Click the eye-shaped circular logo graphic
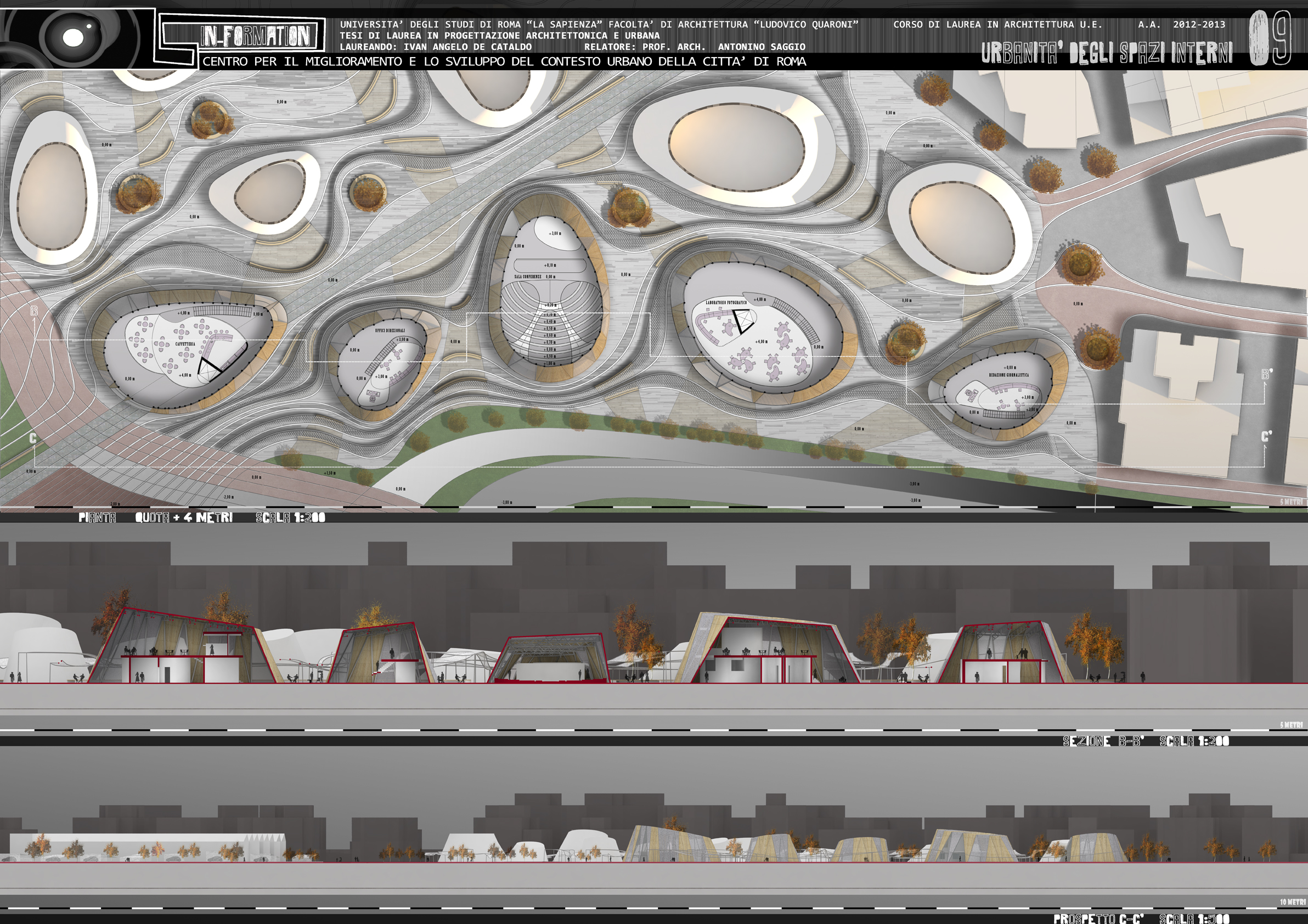 (72, 38)
